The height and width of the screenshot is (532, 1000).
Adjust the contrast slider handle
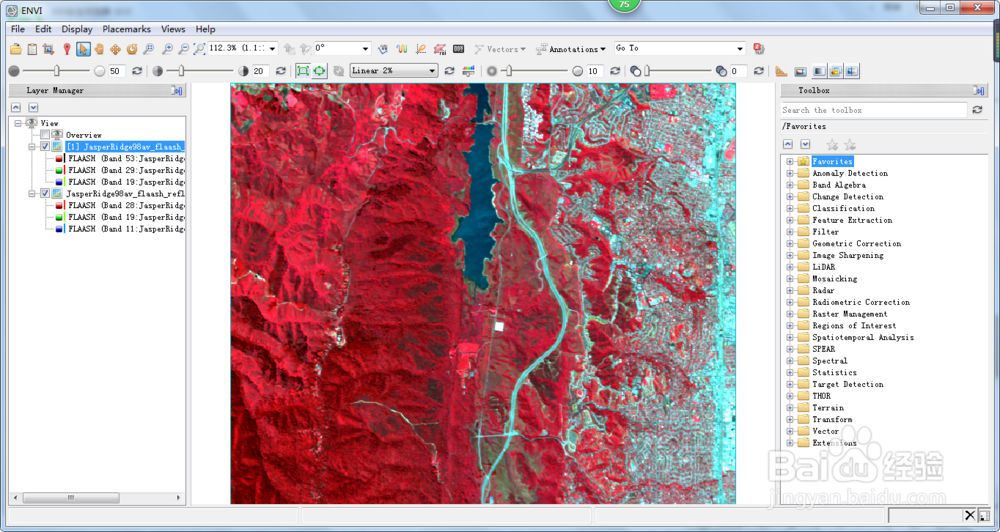(181, 71)
